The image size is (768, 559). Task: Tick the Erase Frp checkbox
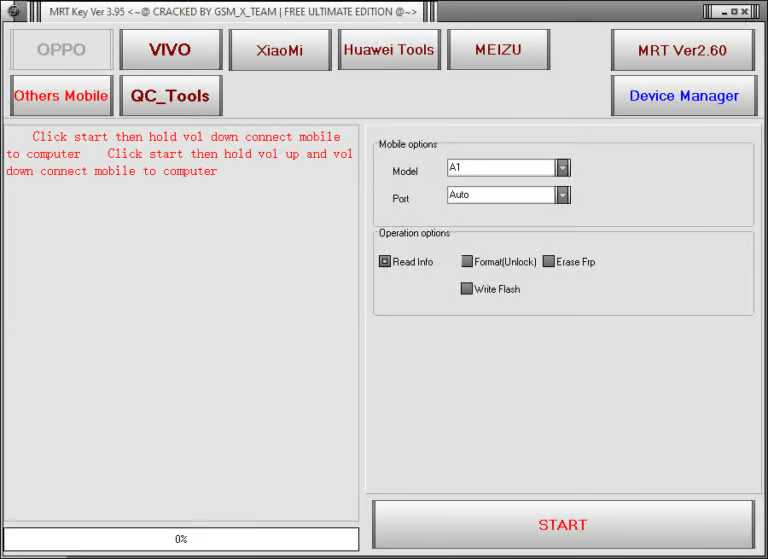coord(548,262)
